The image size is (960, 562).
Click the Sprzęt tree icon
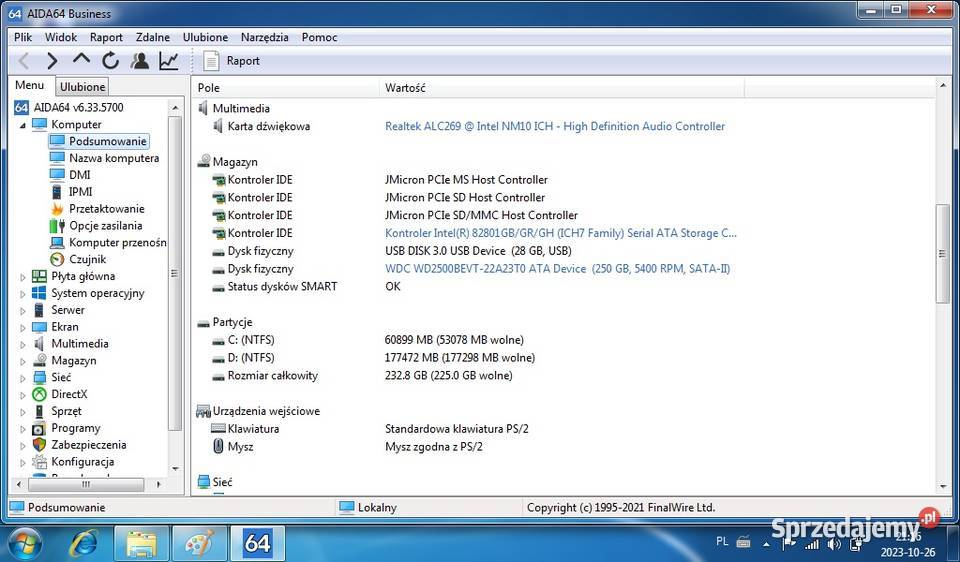(x=39, y=411)
